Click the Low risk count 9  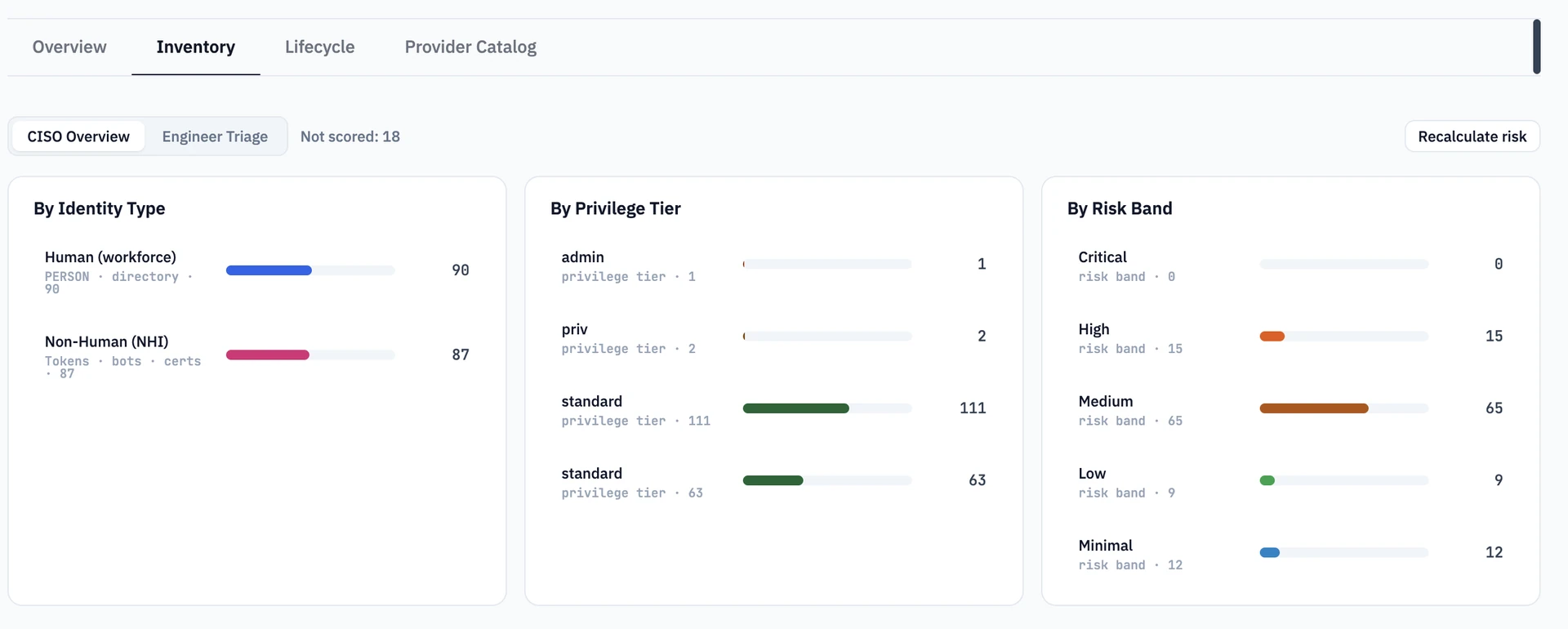coord(1499,480)
